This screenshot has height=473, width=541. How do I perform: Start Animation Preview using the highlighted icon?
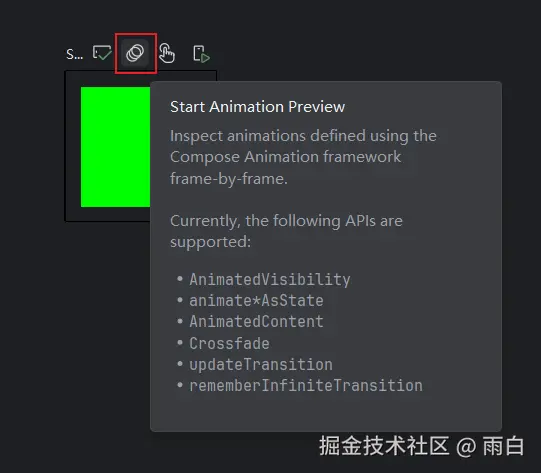(135, 53)
